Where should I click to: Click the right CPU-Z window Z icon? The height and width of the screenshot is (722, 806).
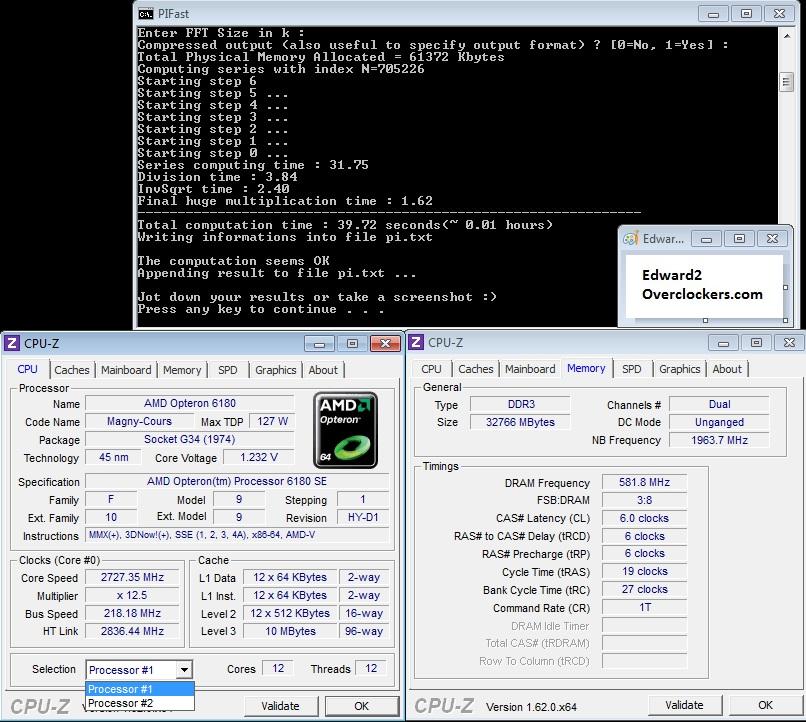pyautogui.click(x=416, y=342)
